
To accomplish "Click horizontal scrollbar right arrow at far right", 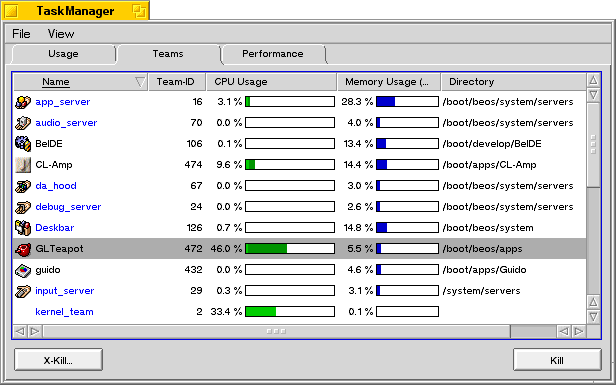I will tap(579, 332).
